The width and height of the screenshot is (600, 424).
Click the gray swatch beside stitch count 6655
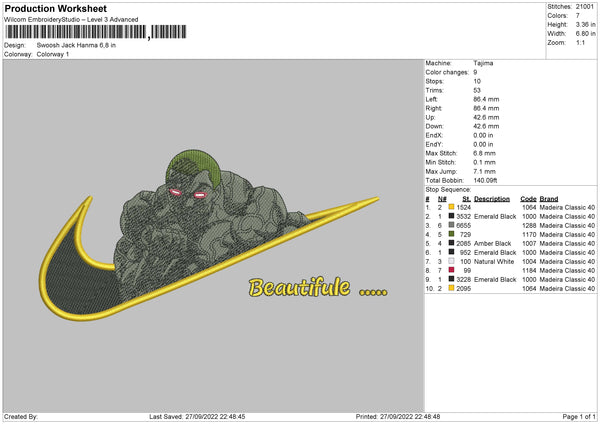click(451, 225)
